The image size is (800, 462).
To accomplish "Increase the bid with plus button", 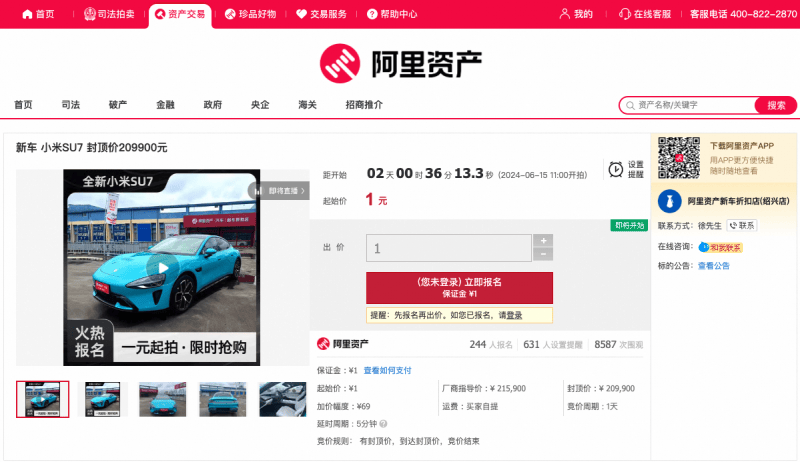I will [x=543, y=241].
